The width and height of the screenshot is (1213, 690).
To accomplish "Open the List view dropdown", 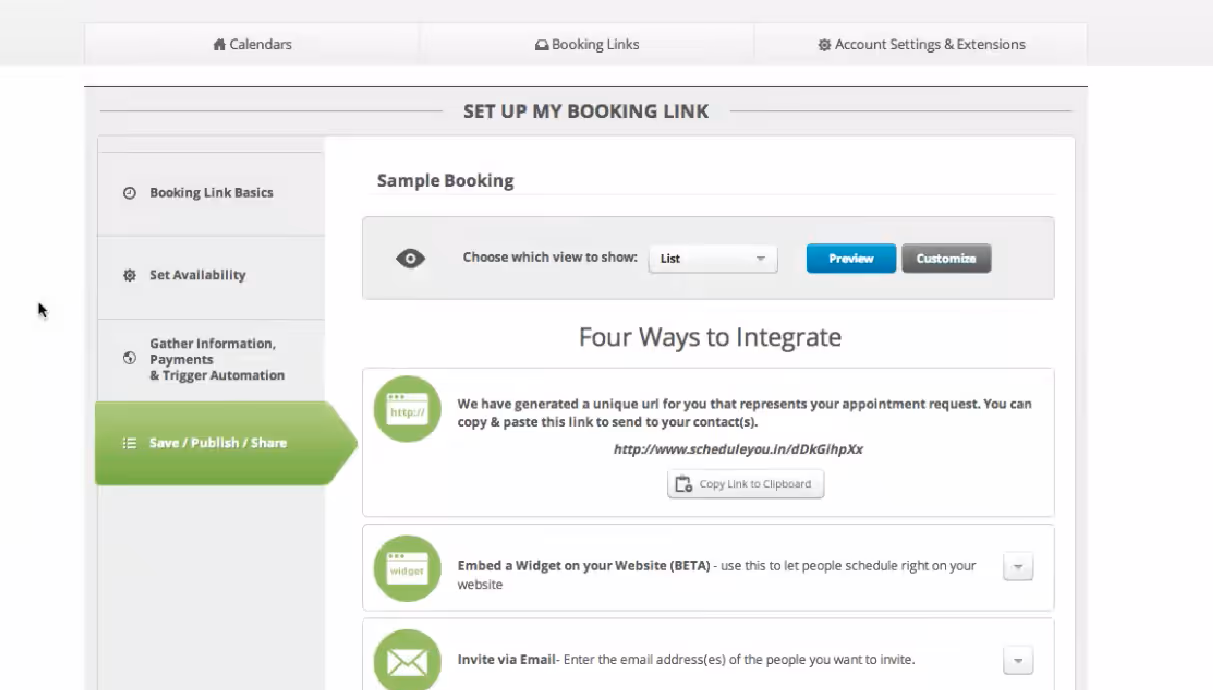I will pos(712,258).
